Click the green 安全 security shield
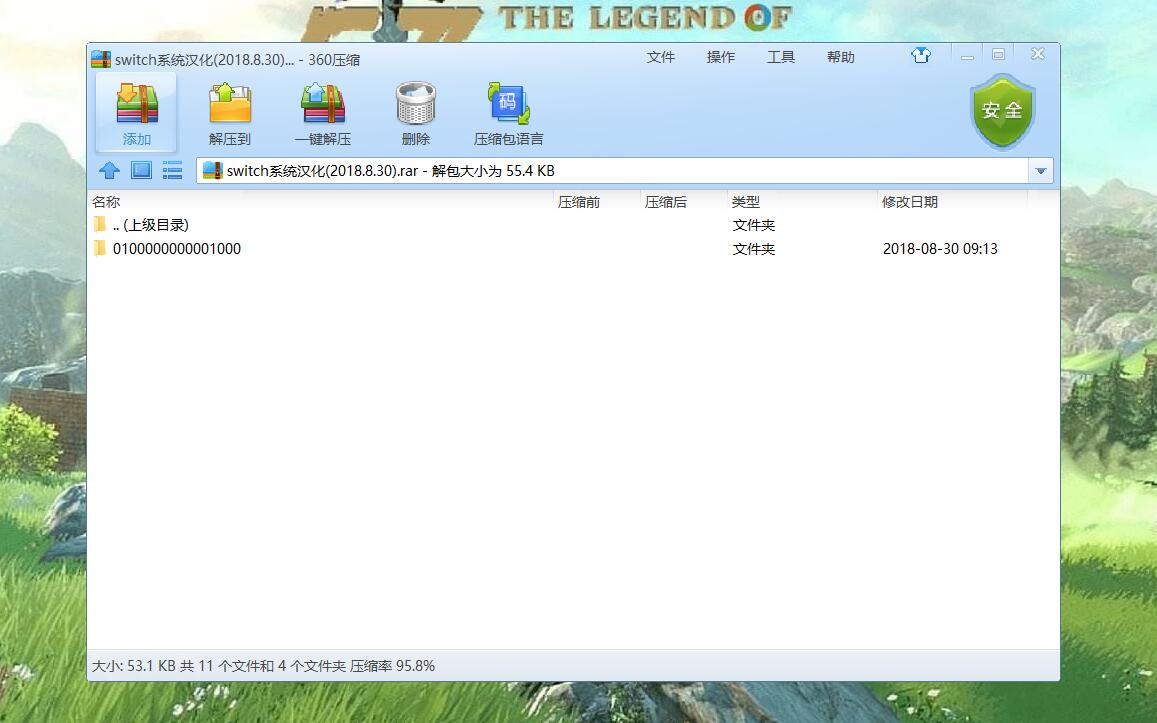Image resolution: width=1157 pixels, height=723 pixels. 1002,111
